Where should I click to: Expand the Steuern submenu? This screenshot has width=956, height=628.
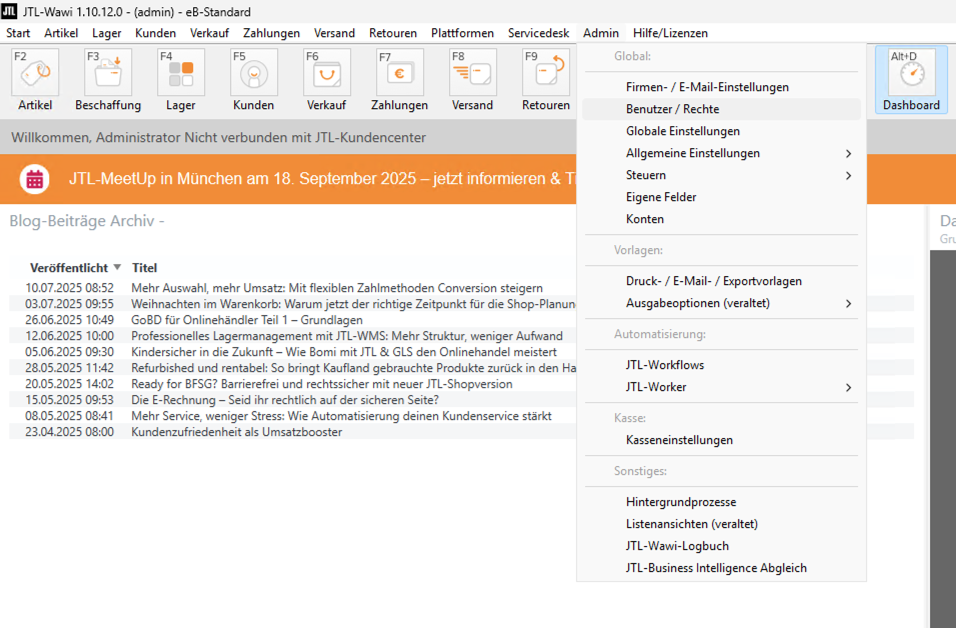pos(721,175)
